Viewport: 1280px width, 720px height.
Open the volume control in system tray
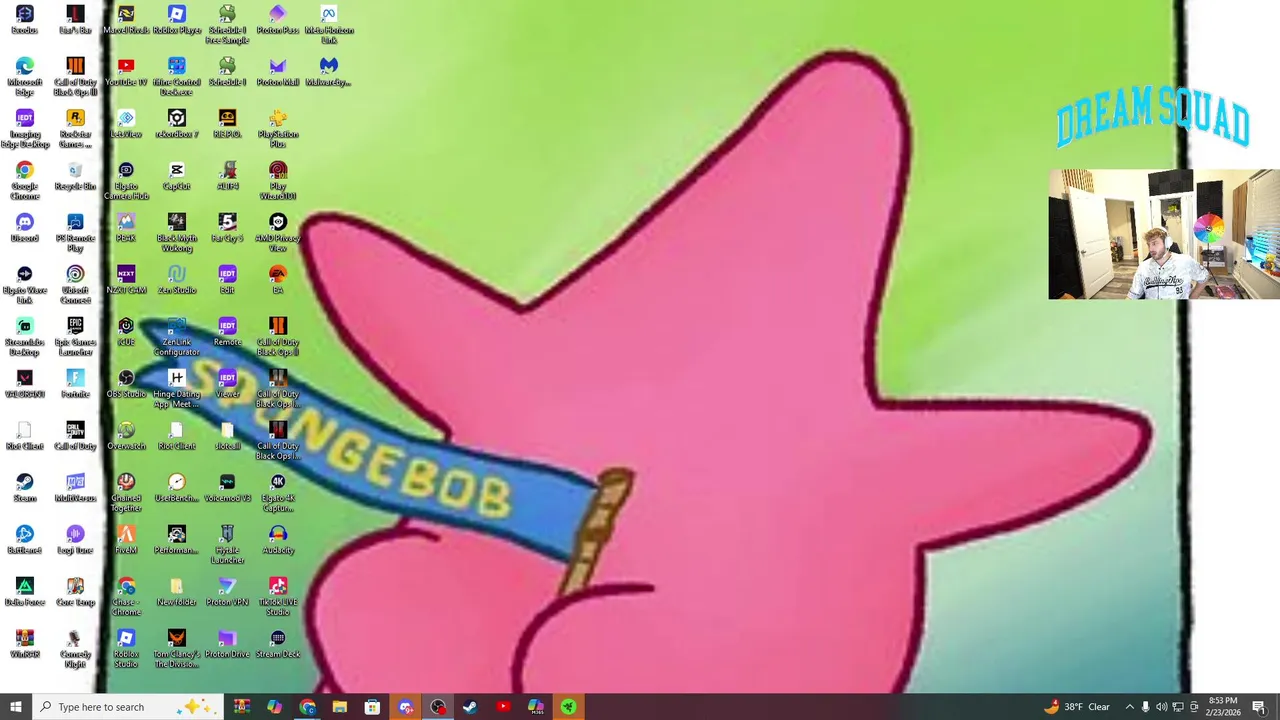1162,707
